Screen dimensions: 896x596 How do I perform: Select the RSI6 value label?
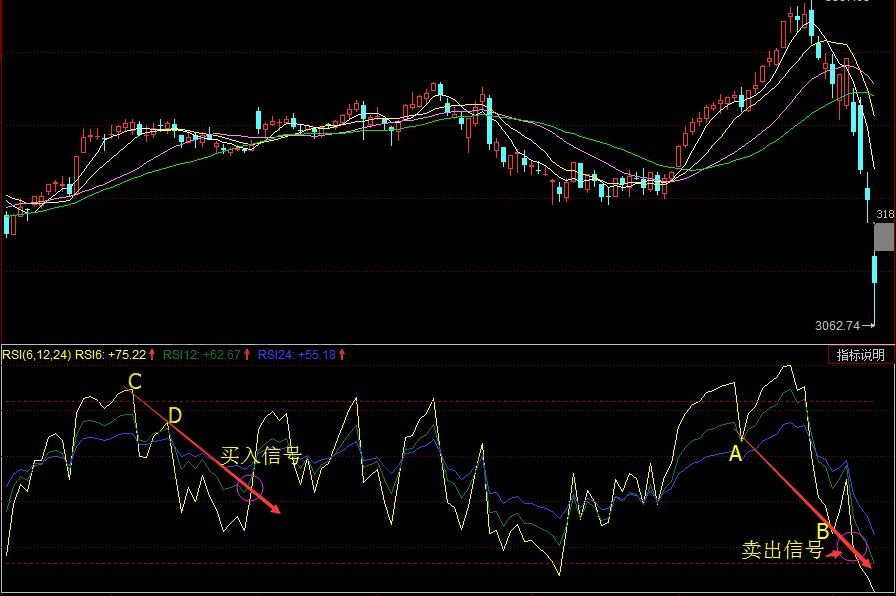(110, 355)
